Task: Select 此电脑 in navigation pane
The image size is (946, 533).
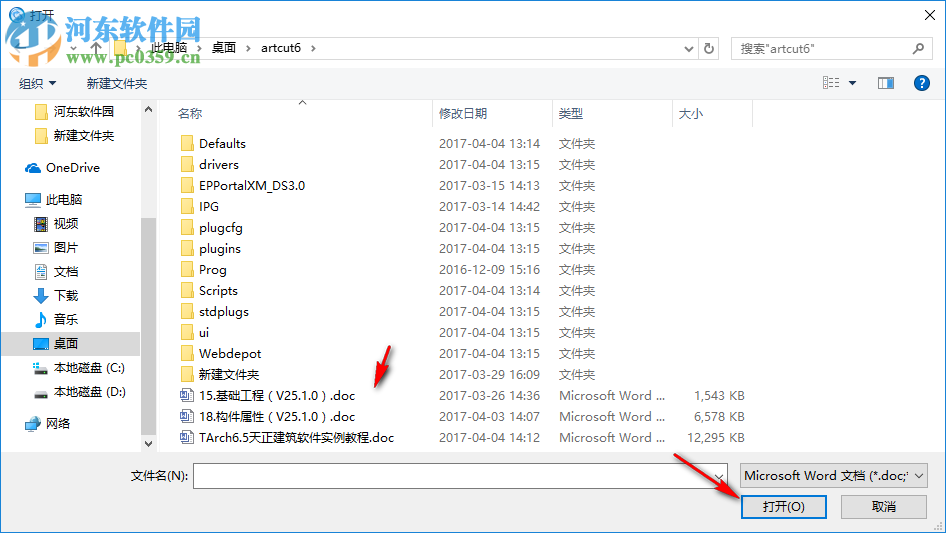Action: pos(54,199)
